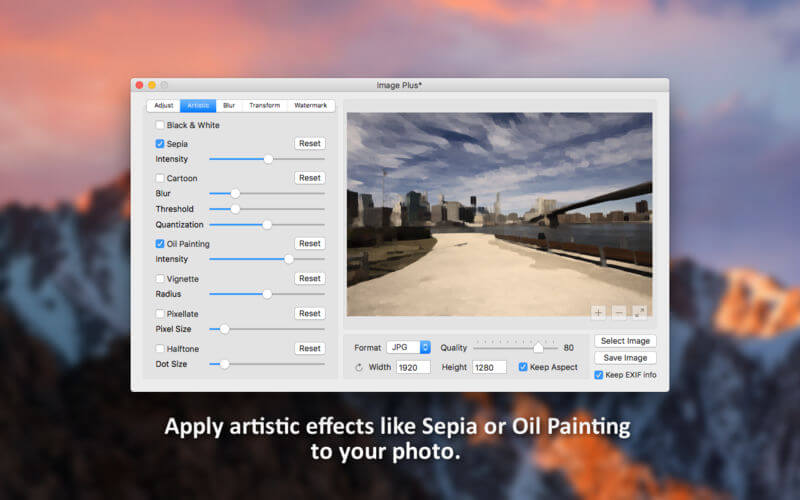Image resolution: width=800 pixels, height=500 pixels.
Task: Reset the Oil Painting effect
Action: [310, 244]
